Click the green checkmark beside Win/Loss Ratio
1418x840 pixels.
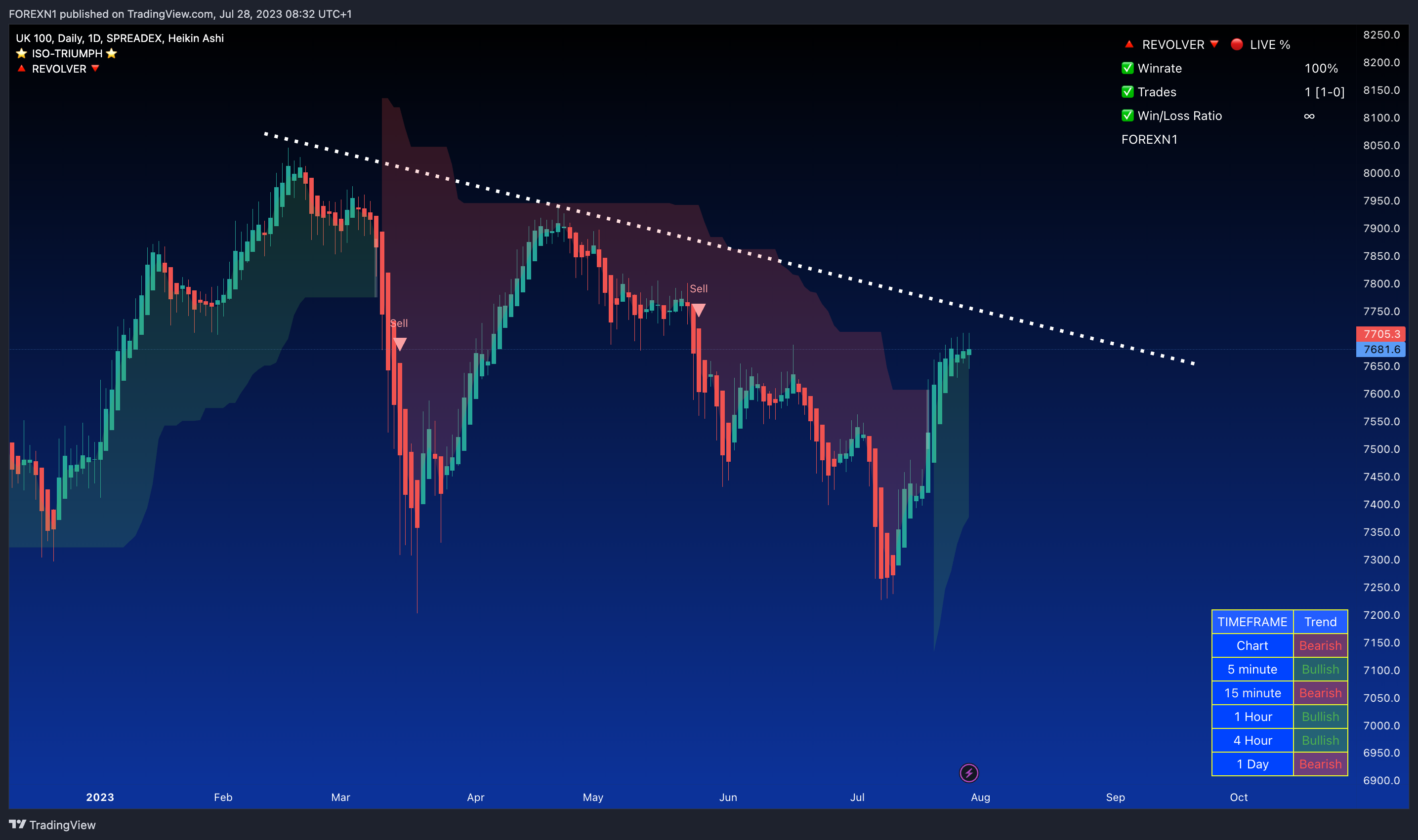[1127, 116]
